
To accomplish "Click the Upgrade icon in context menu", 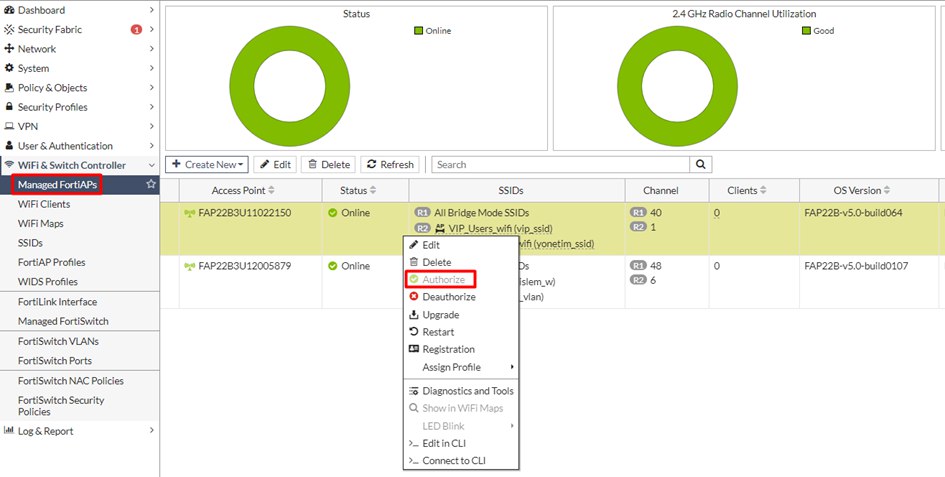I will tap(414, 315).
